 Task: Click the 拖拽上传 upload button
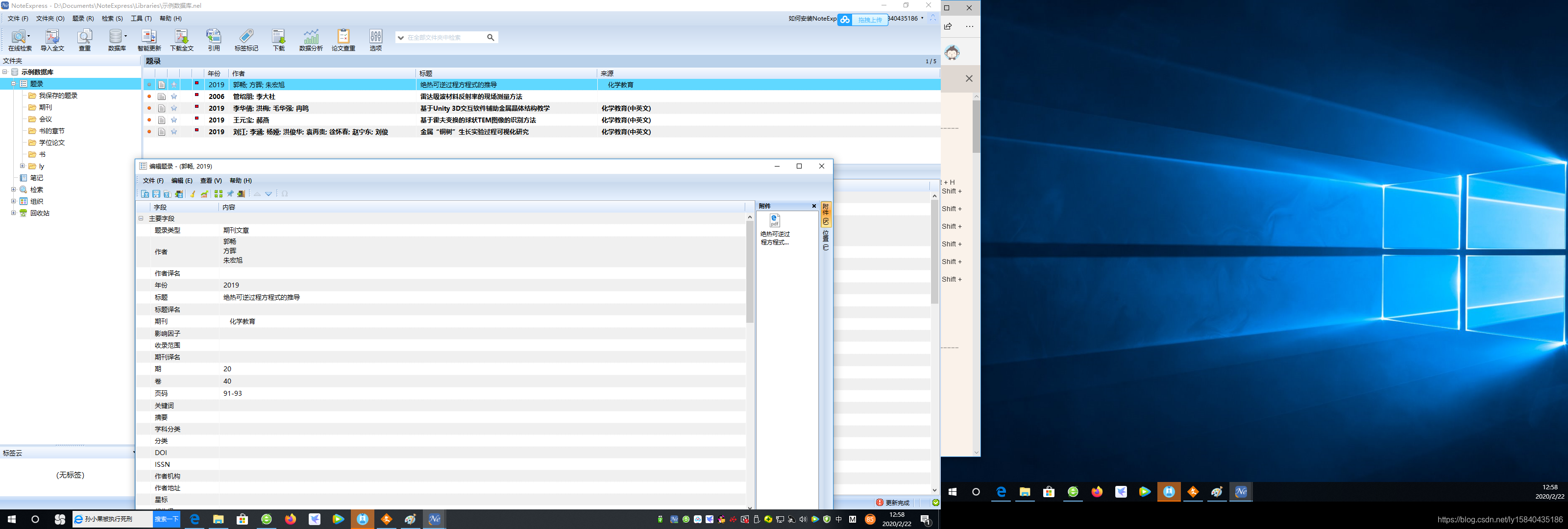point(869,20)
